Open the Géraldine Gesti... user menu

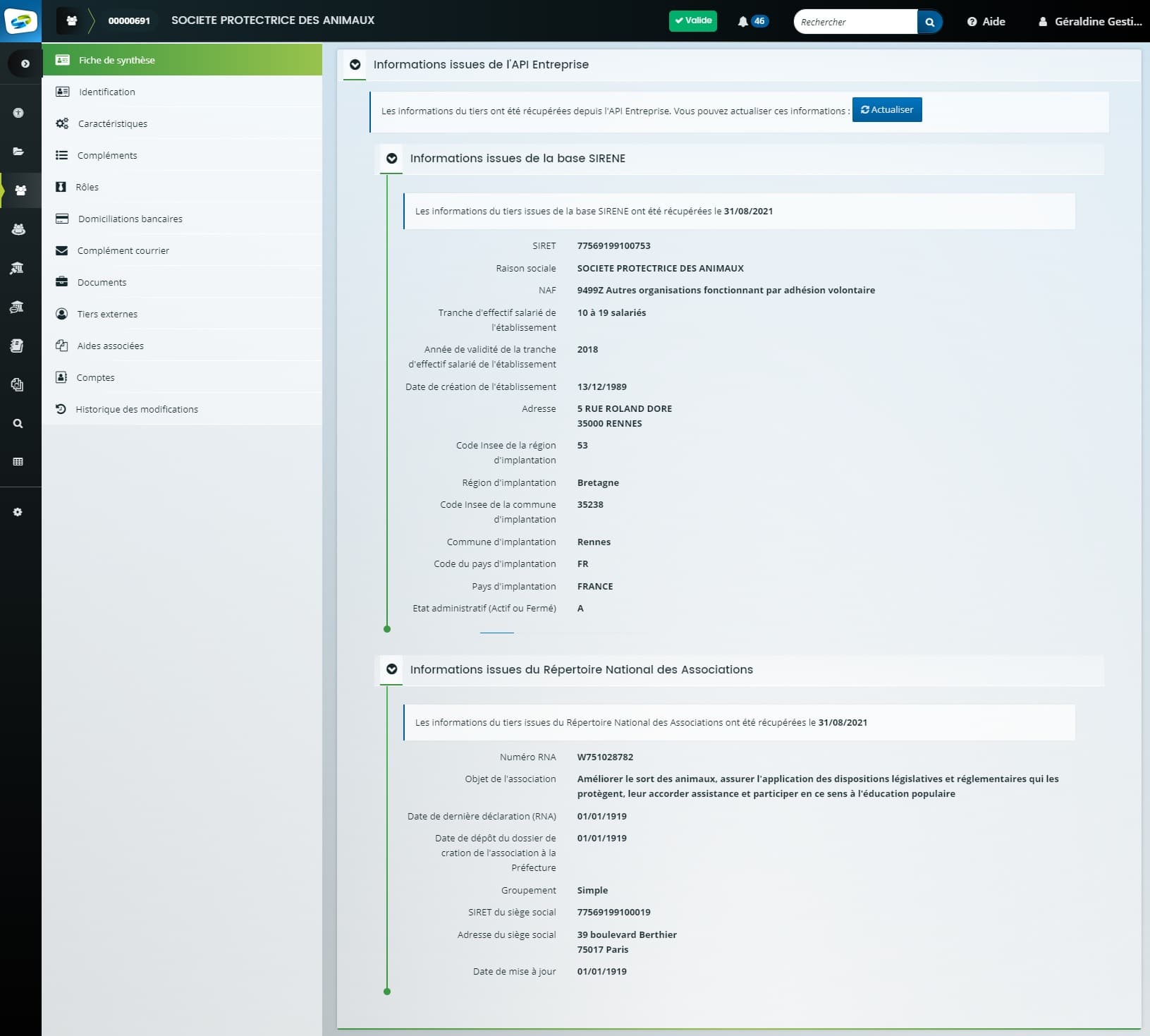click(x=1089, y=22)
